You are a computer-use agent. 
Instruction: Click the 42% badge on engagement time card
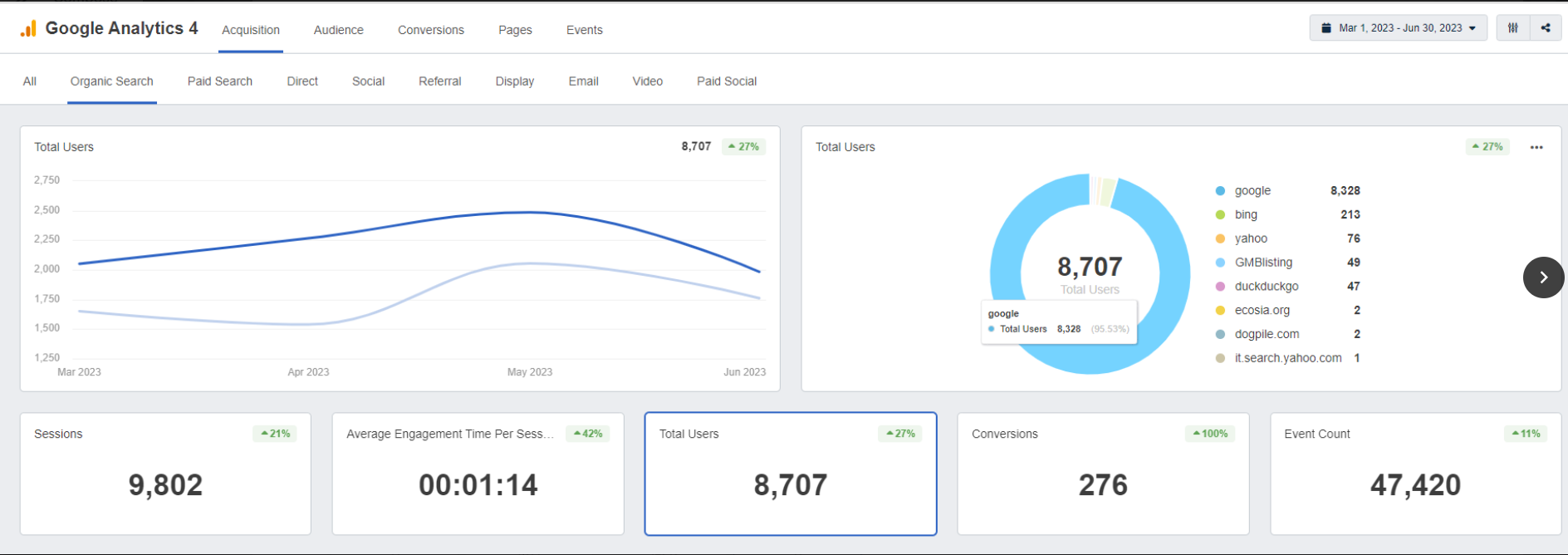(588, 434)
